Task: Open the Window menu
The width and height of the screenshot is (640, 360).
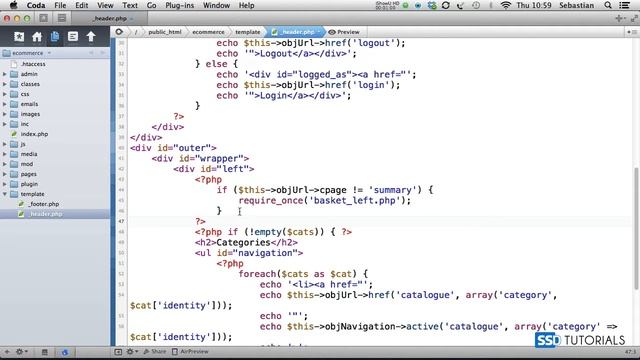Action: (x=216, y=5)
